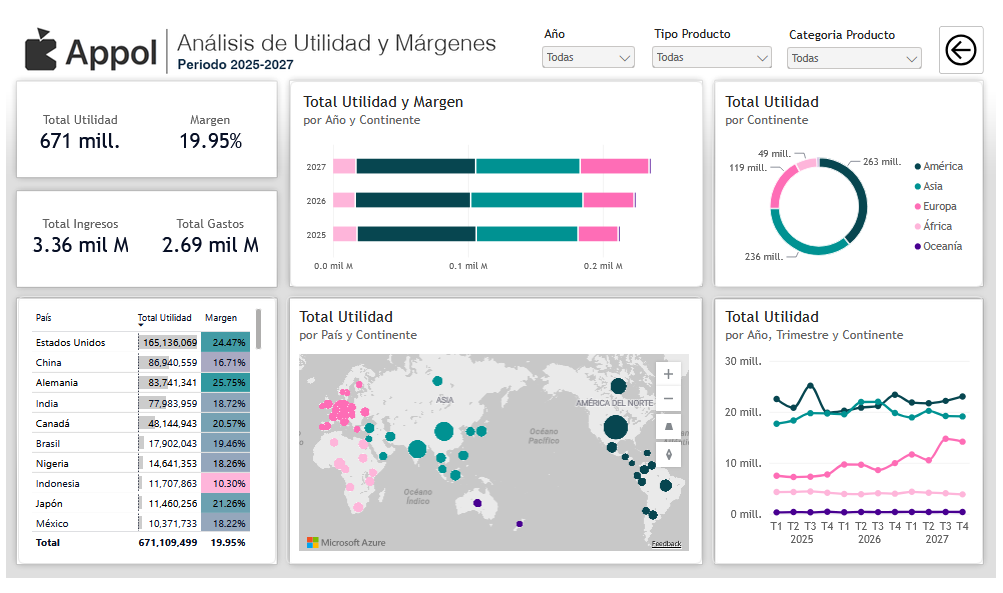Select México in the country table
This screenshot has width=1003, height=593.
coord(52,523)
